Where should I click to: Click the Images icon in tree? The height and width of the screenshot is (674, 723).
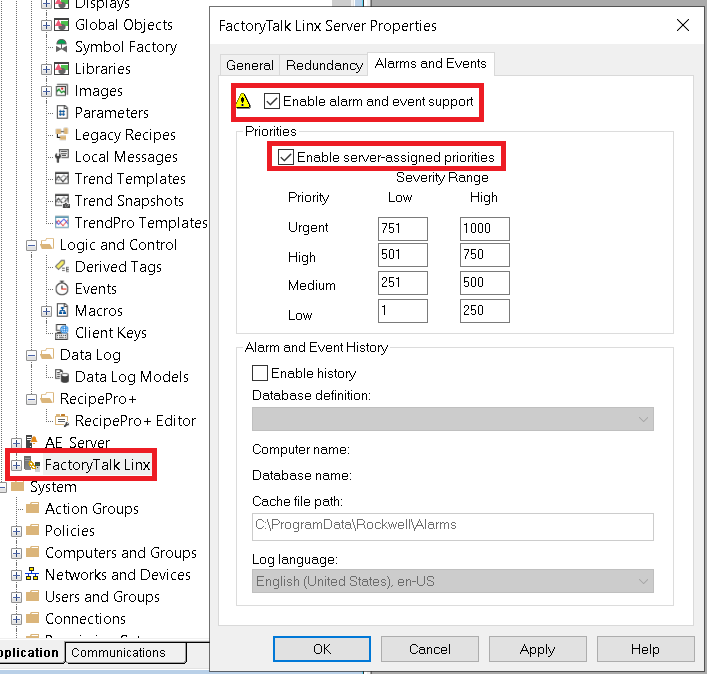[62, 90]
